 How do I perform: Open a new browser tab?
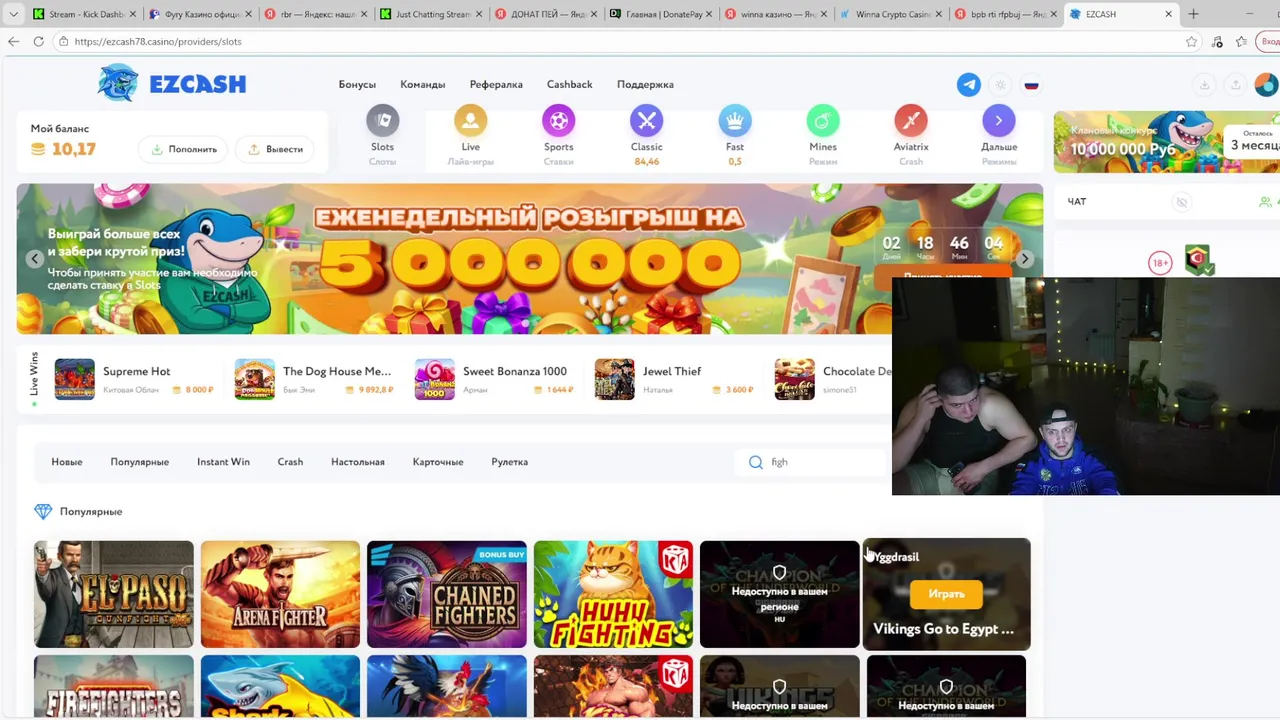1193,14
